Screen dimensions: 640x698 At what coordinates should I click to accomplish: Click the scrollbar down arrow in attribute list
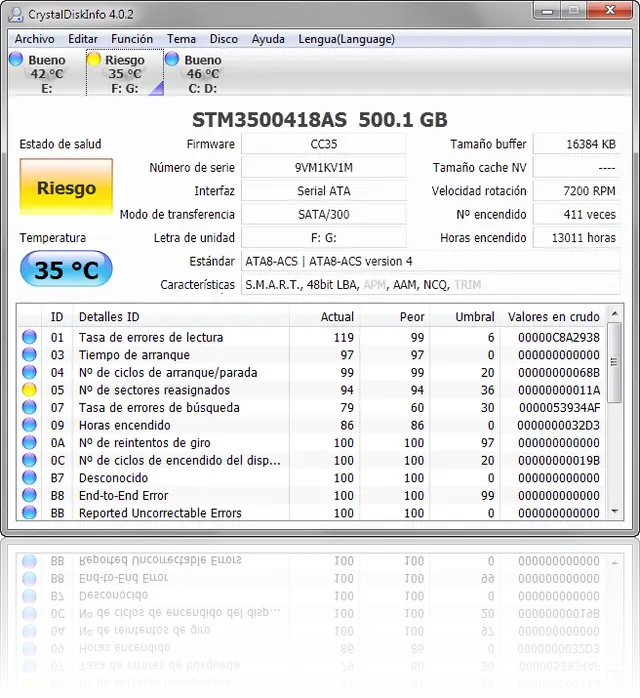[x=615, y=511]
